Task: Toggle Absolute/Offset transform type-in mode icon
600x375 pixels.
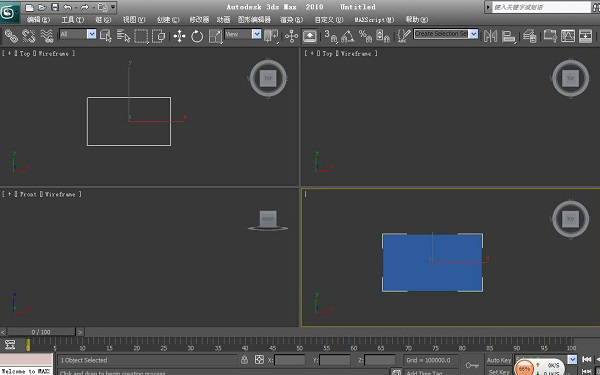Action: tap(259, 360)
